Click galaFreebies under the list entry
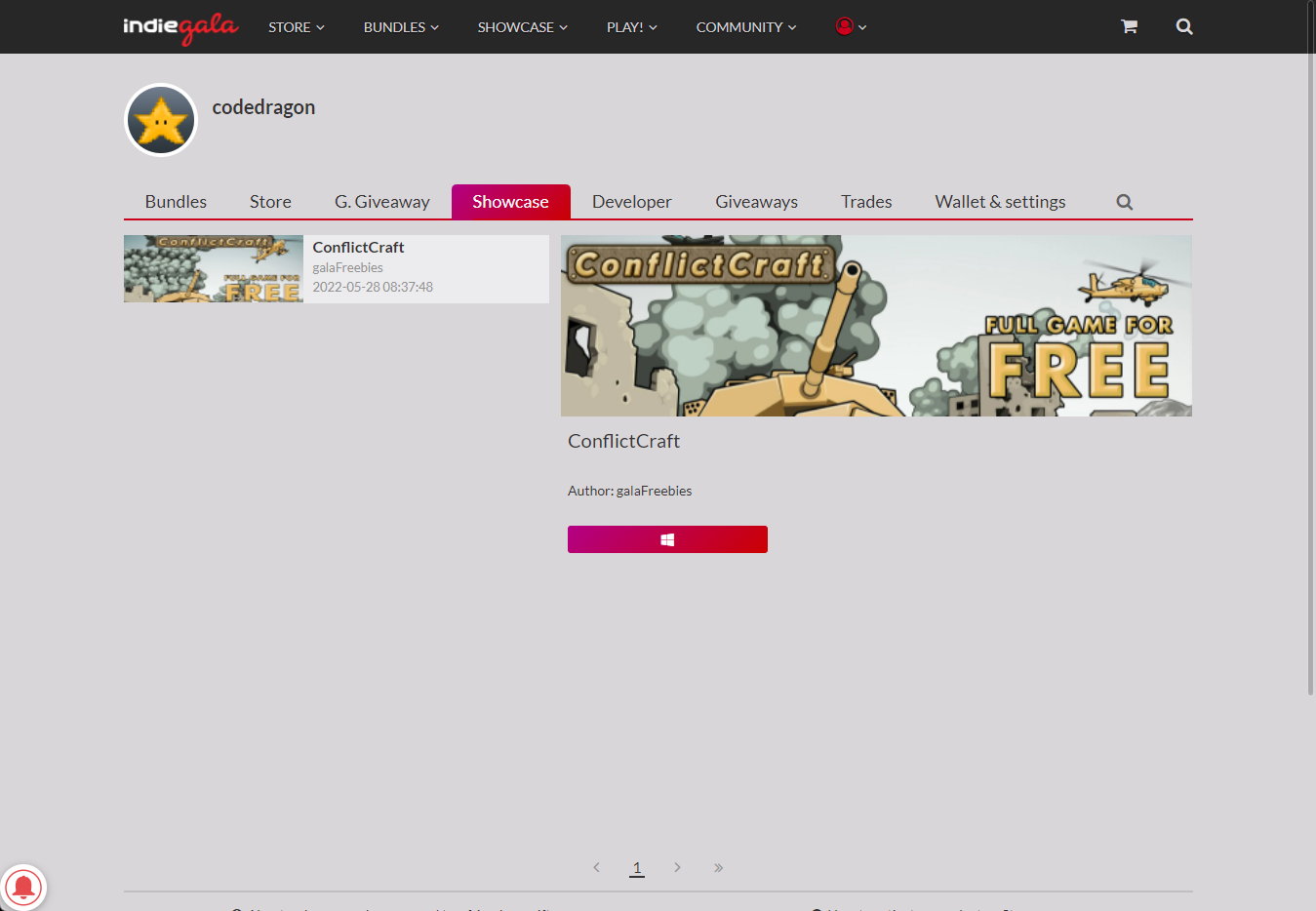This screenshot has height=911, width=1316. (347, 267)
